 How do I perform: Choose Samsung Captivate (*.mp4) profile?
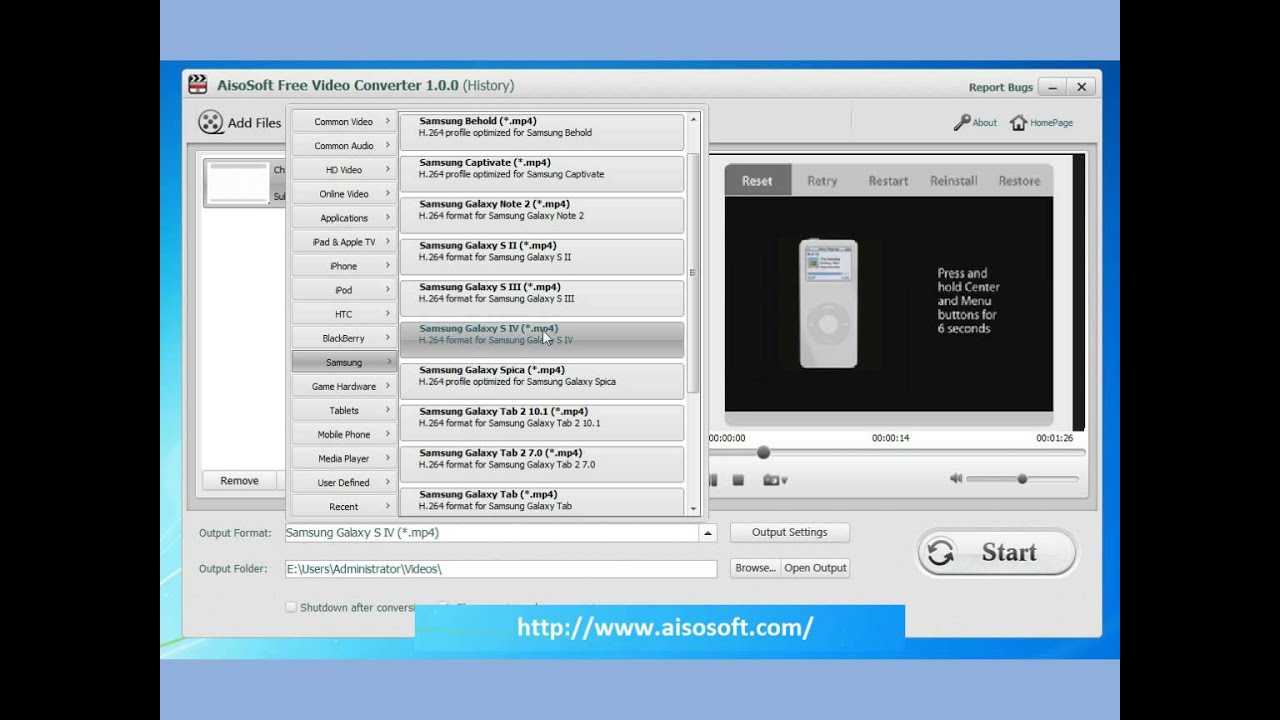tap(542, 173)
